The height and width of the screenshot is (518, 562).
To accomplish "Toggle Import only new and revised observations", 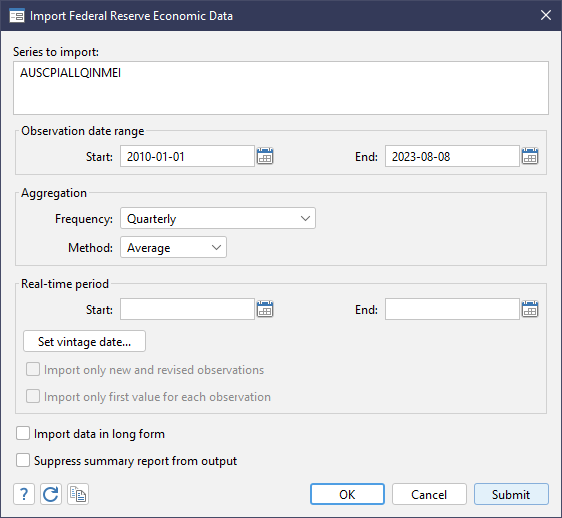I will pos(33,369).
